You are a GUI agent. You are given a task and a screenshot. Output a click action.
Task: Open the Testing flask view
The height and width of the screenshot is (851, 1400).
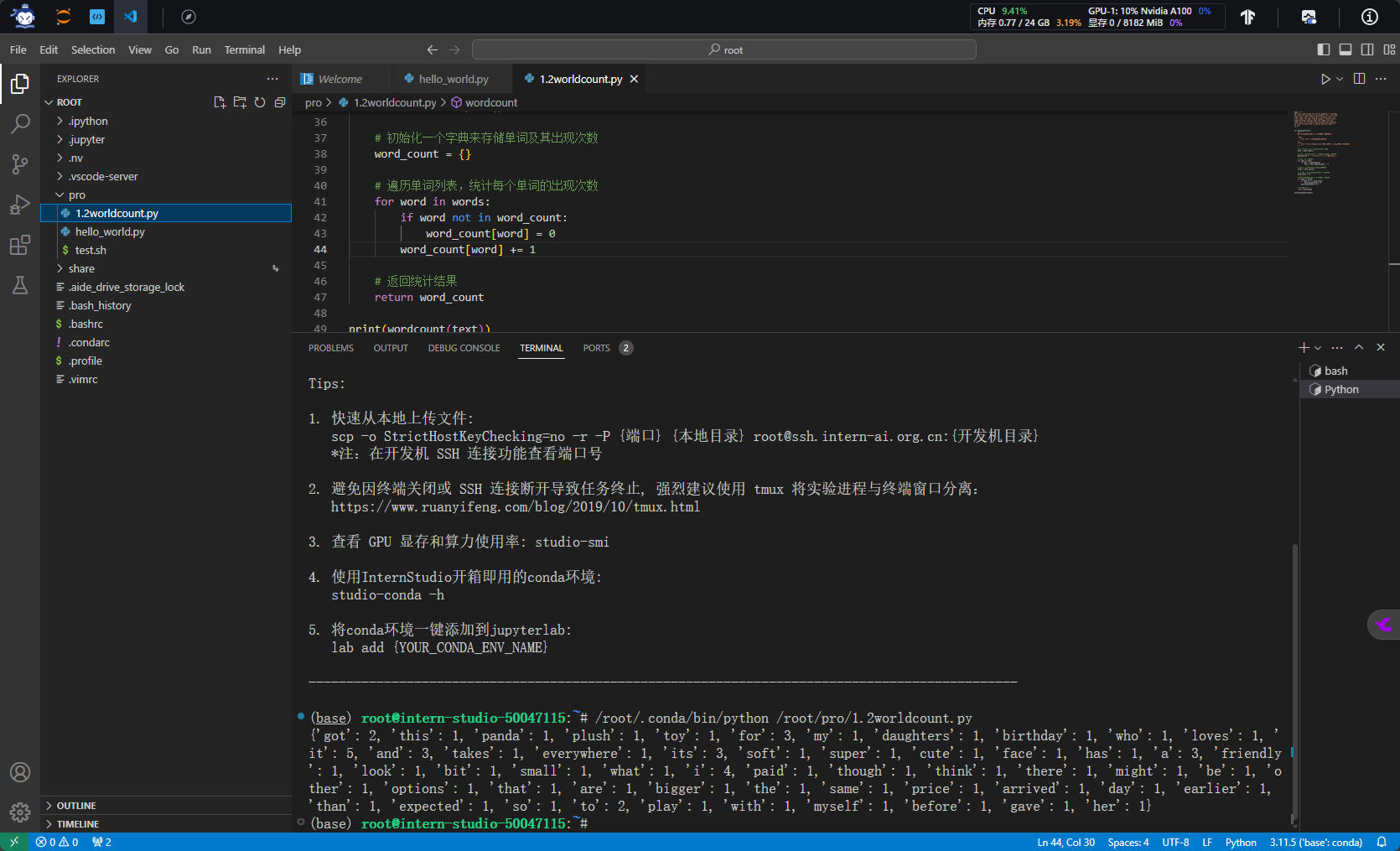pyautogui.click(x=20, y=285)
